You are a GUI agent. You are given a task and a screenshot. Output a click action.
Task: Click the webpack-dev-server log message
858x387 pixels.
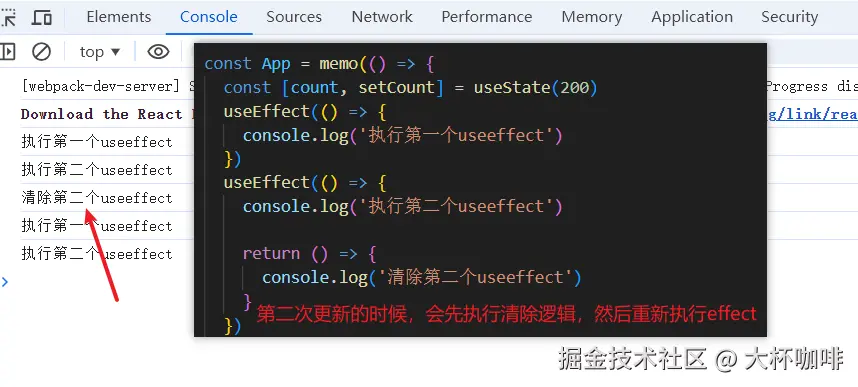107,86
